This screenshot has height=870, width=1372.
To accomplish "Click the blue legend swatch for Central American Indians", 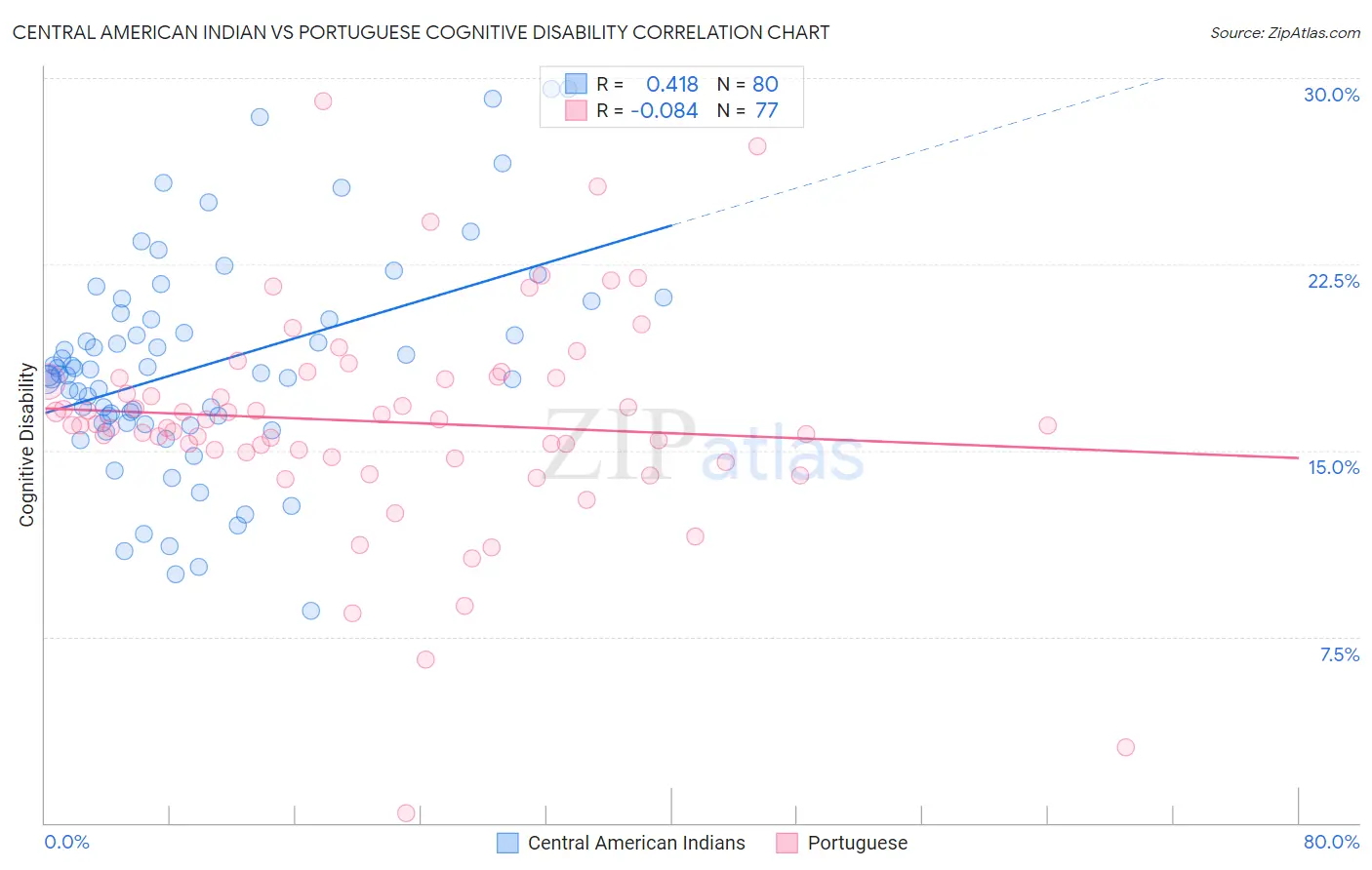I will click(x=507, y=843).
